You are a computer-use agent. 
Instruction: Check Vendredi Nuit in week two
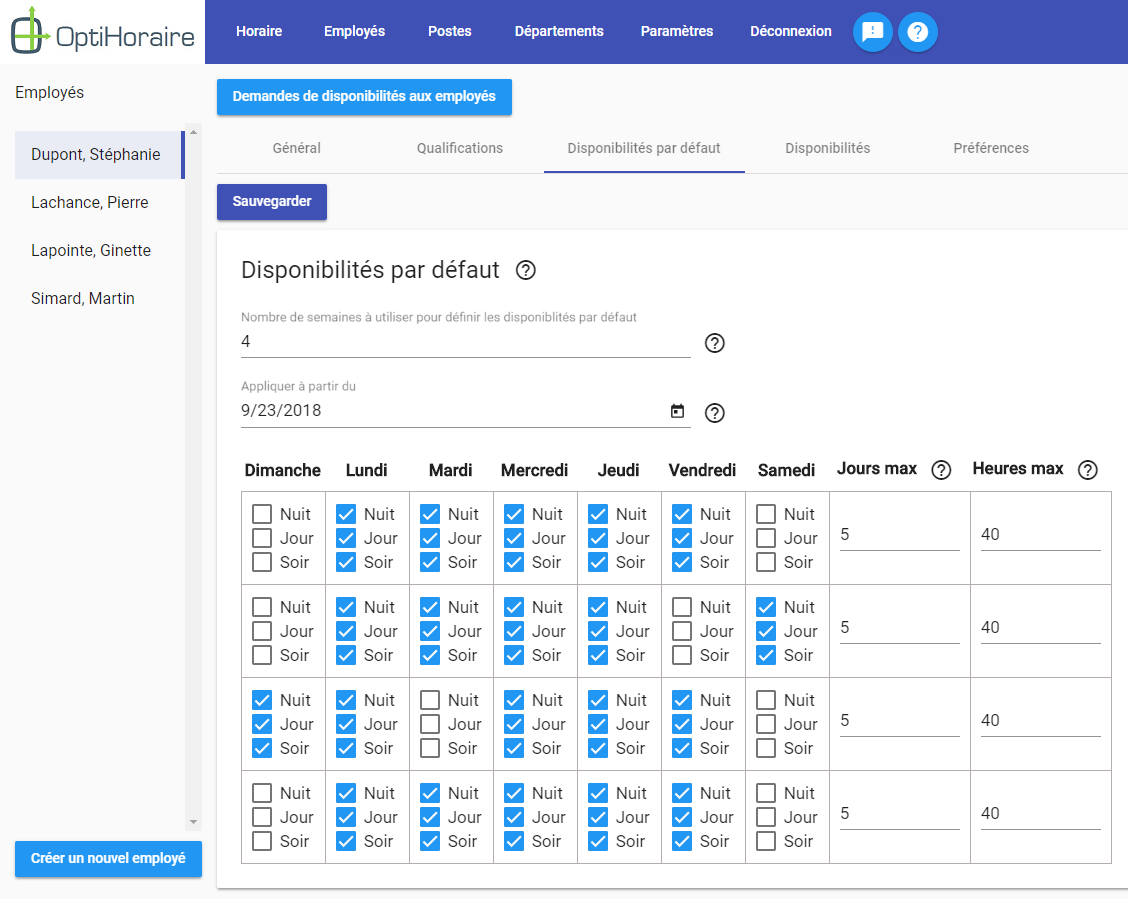pyautogui.click(x=682, y=607)
